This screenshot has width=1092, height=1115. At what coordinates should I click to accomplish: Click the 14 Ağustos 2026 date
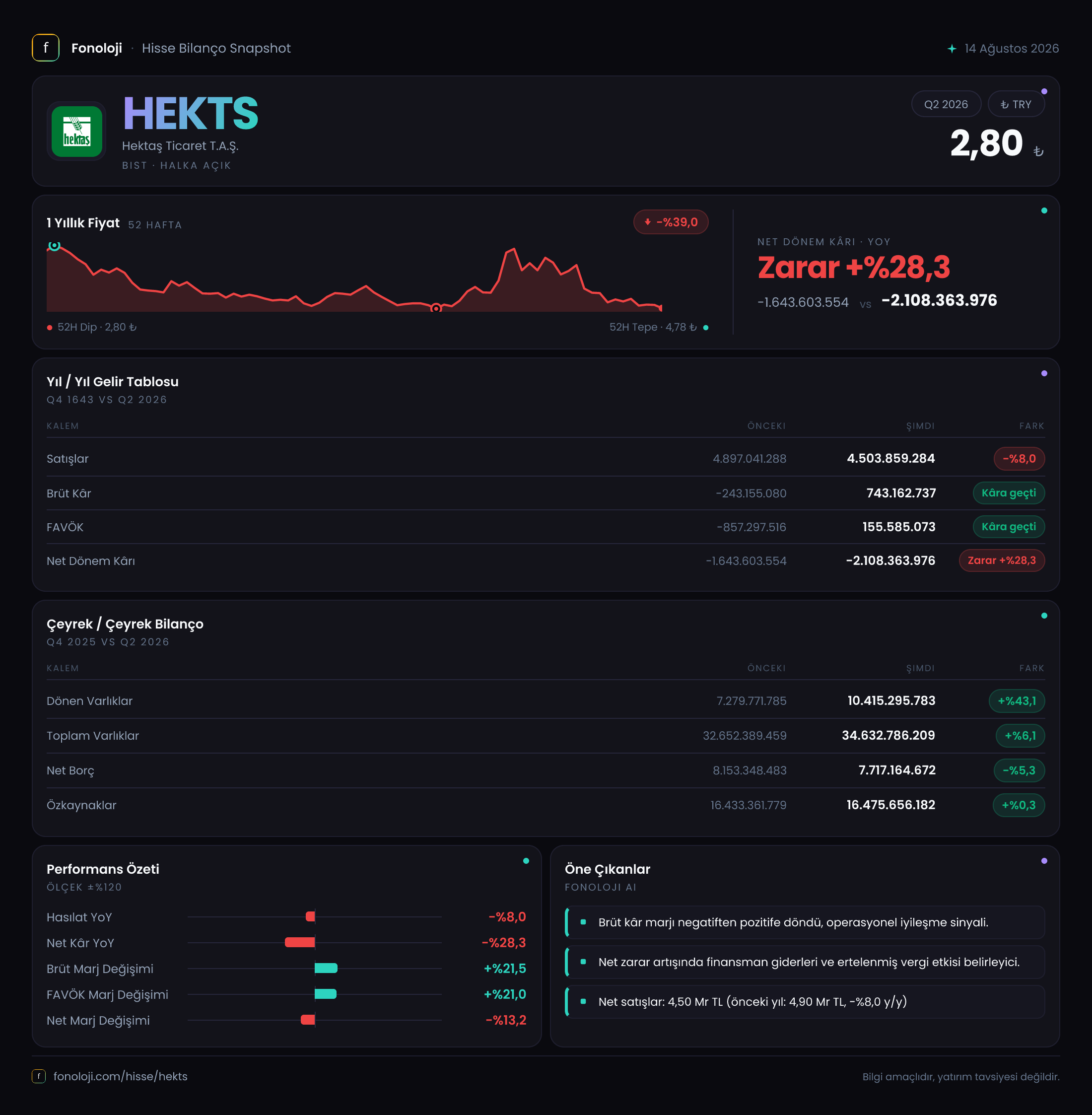tap(1012, 48)
